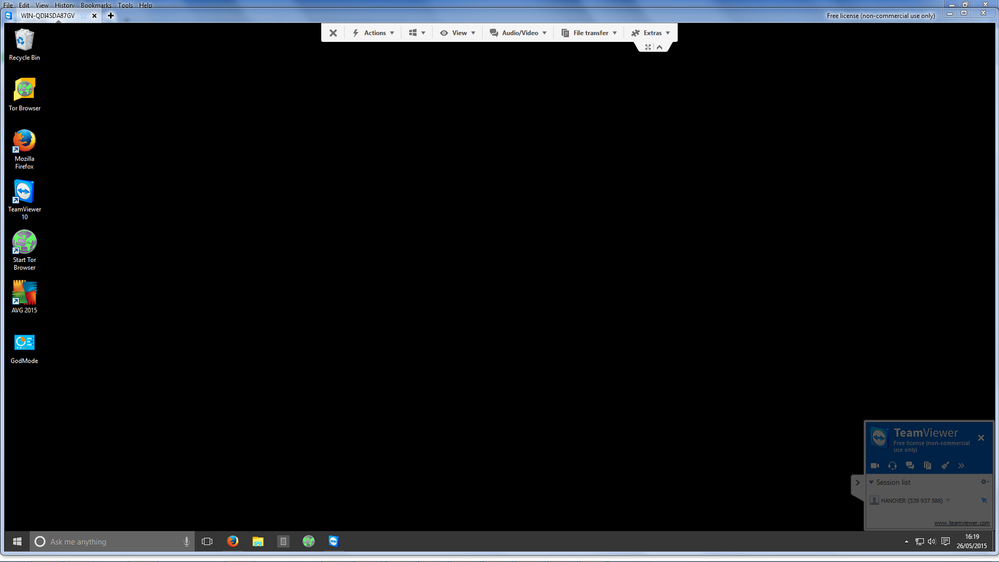The image size is (999, 562).
Task: Click the remote Windows Start button
Action: tap(17, 542)
